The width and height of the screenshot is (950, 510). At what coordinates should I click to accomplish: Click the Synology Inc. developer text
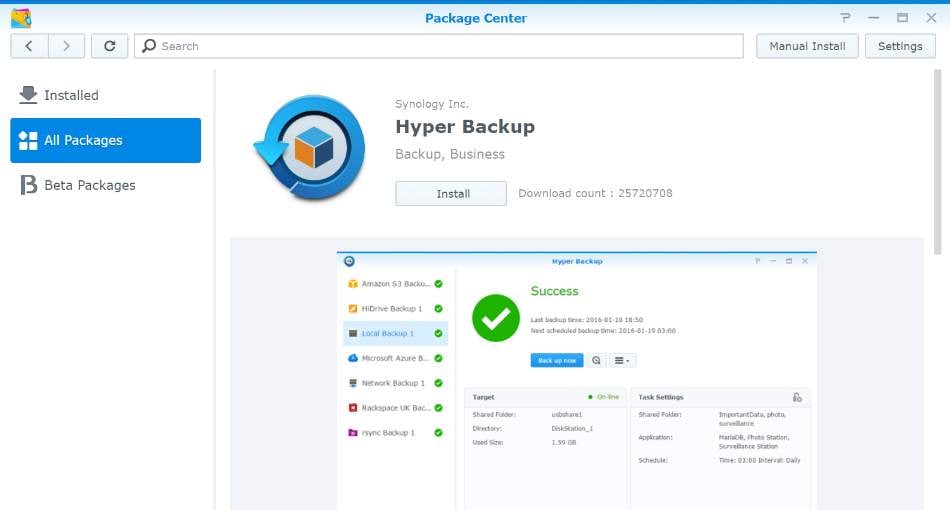431,104
